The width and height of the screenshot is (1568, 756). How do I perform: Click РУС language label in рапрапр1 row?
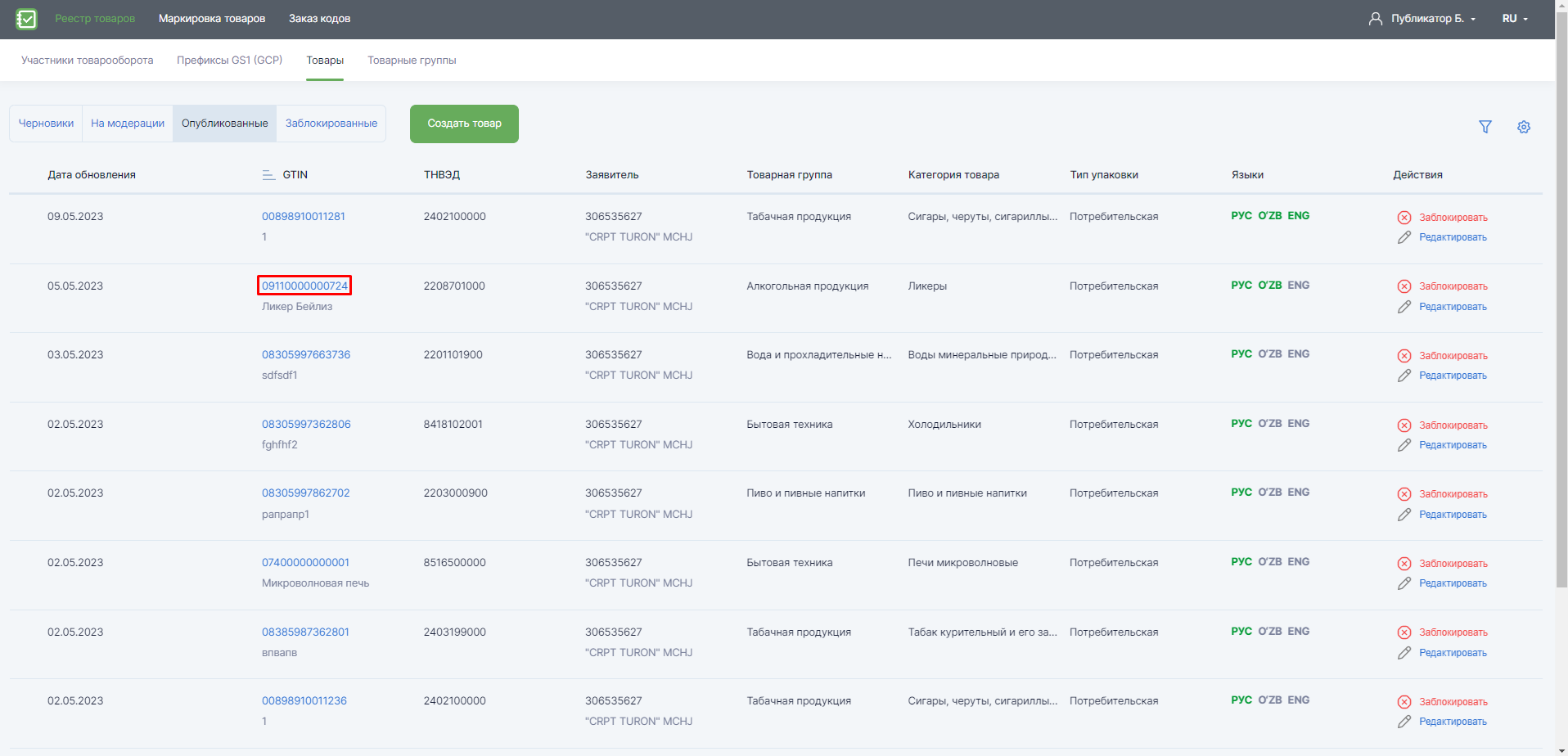1241,493
